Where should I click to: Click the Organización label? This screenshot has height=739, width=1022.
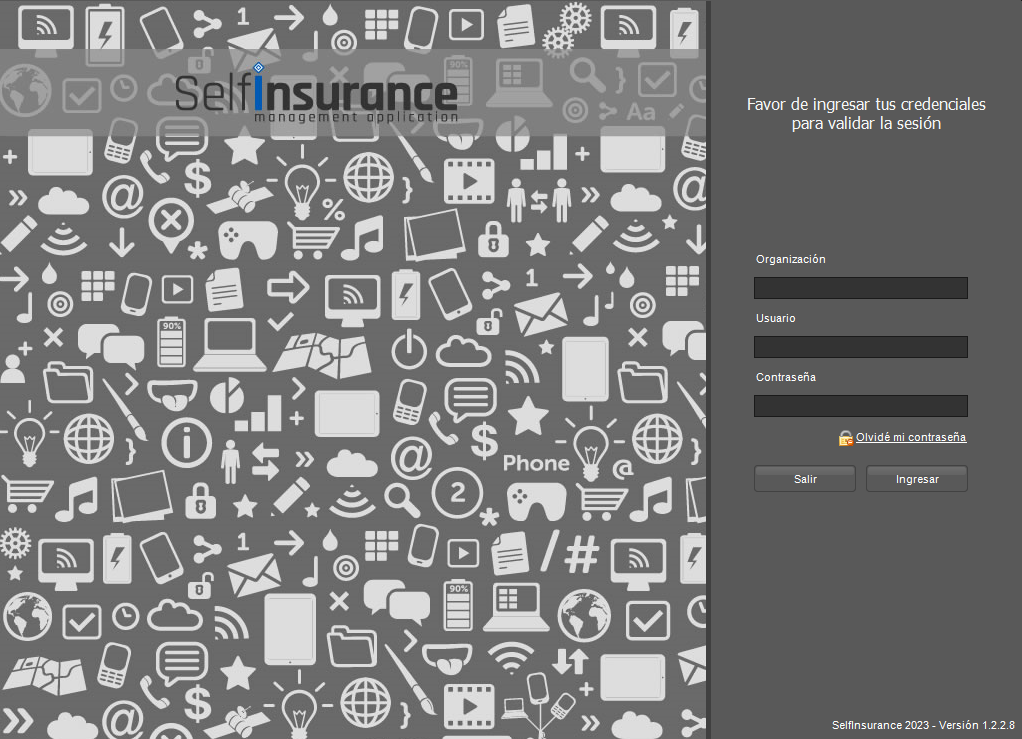pyautogui.click(x=790, y=259)
